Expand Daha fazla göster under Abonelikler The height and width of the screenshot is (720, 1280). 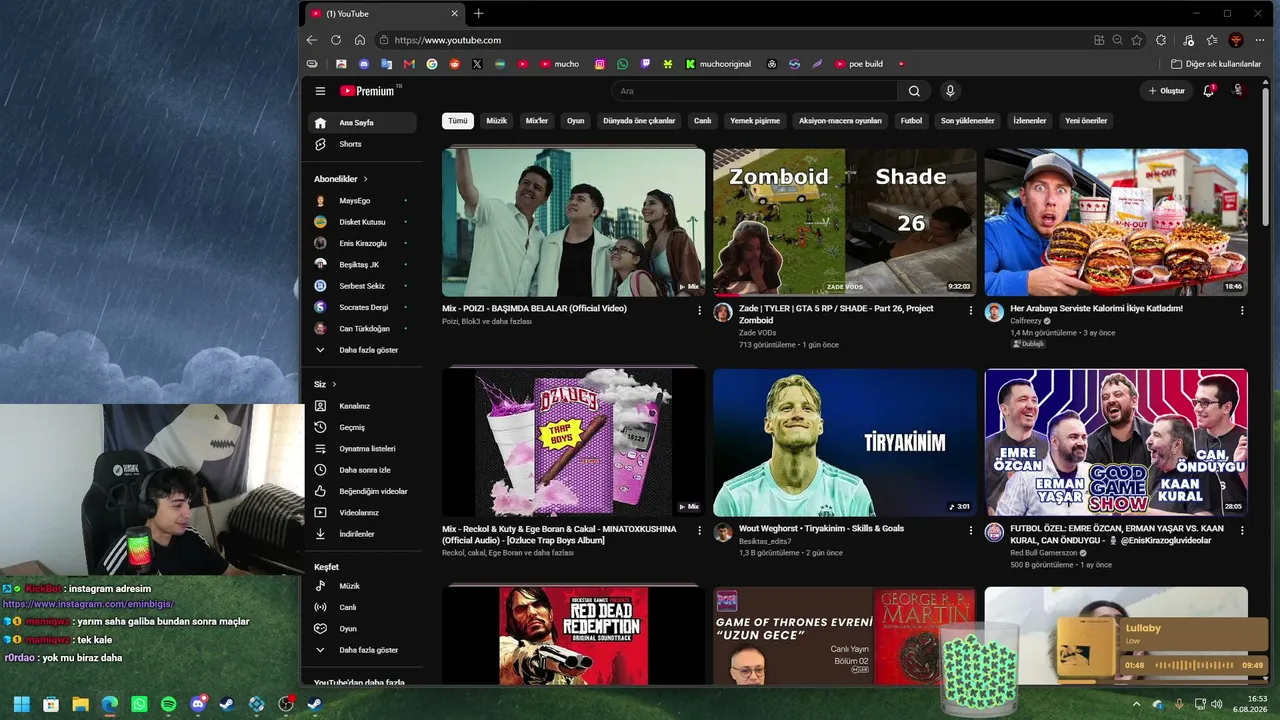click(363, 350)
